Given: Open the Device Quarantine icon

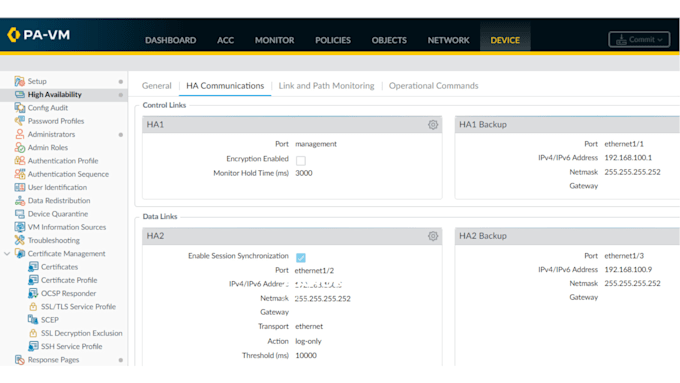Looking at the screenshot, I should pyautogui.click(x=20, y=214).
